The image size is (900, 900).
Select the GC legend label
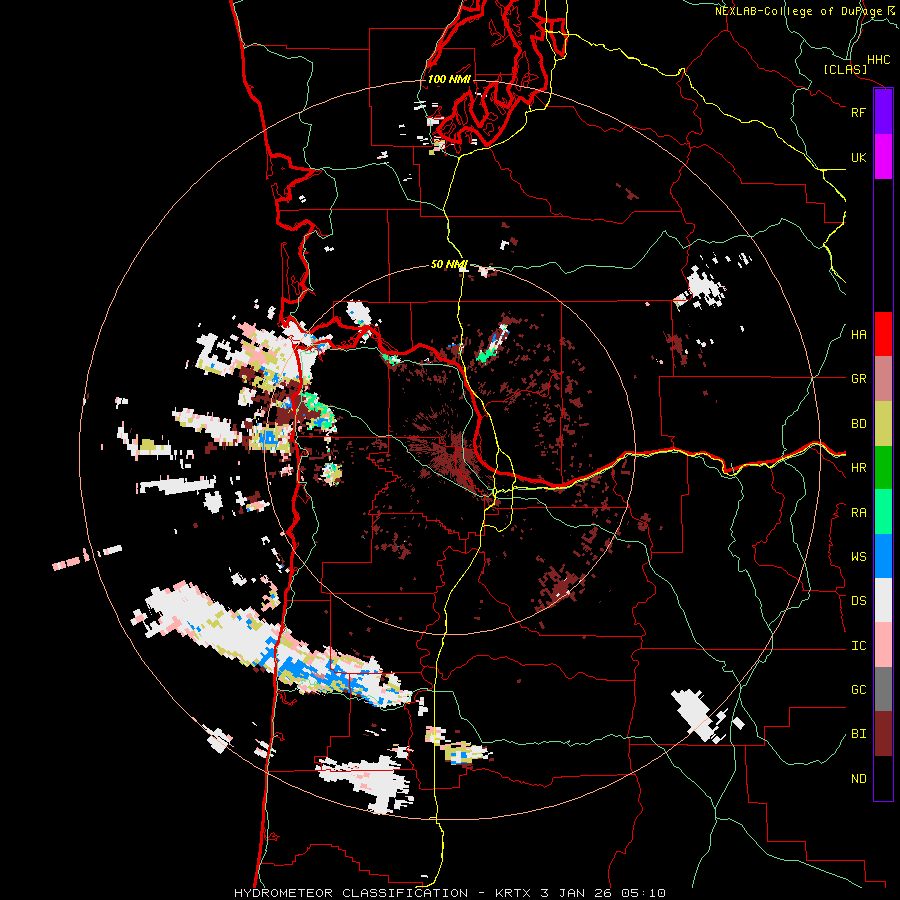(x=858, y=690)
